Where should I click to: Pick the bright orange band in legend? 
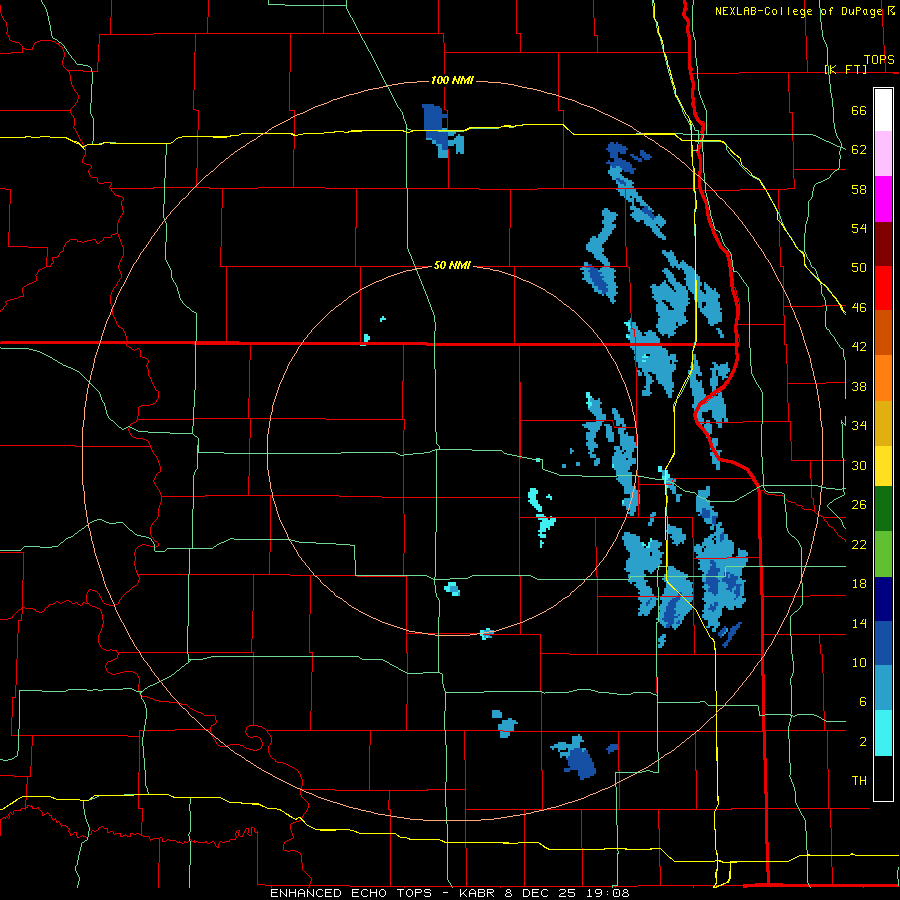[x=883, y=378]
